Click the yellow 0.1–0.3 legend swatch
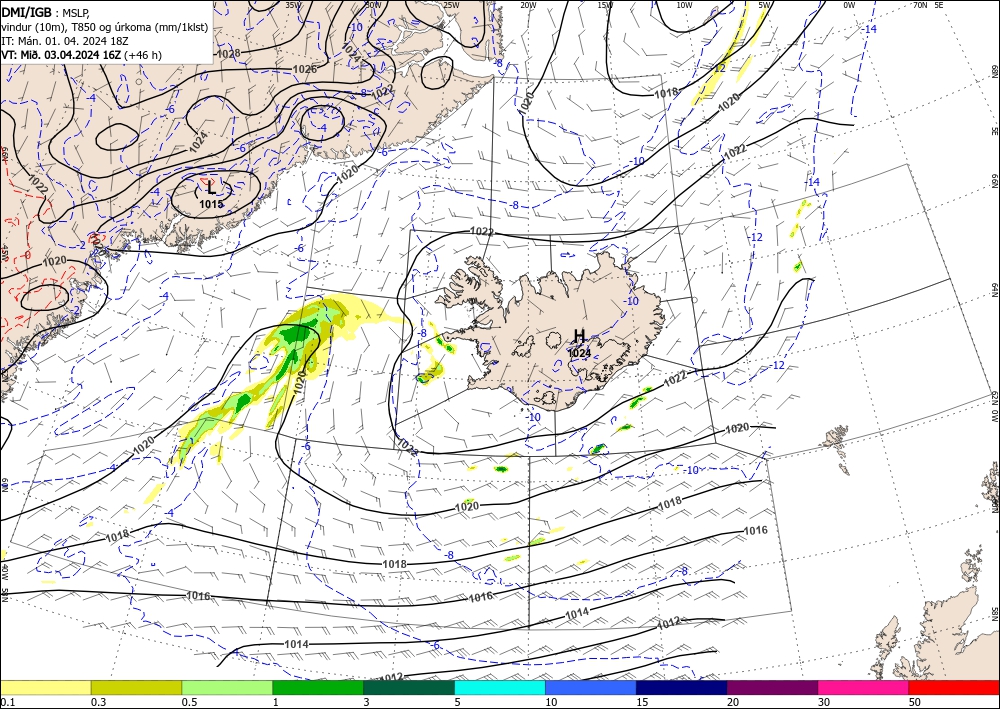This screenshot has width=1000, height=709. pyautogui.click(x=45, y=687)
